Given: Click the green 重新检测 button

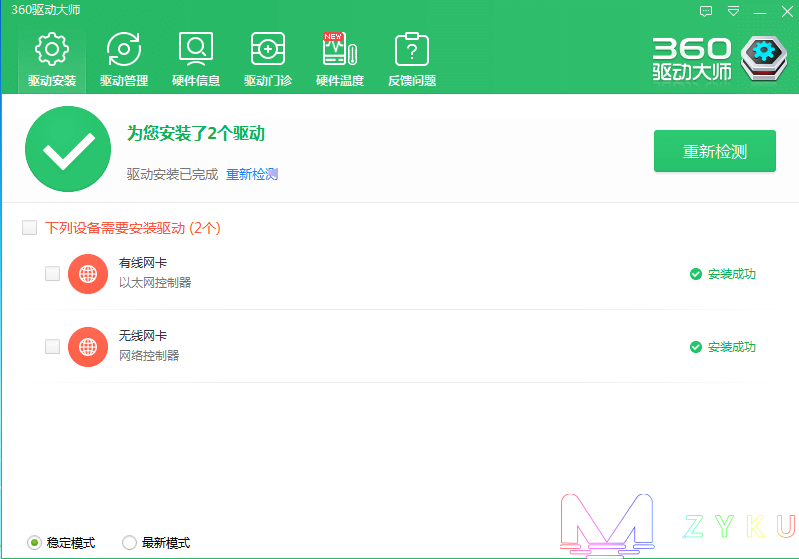Looking at the screenshot, I should coord(714,151).
